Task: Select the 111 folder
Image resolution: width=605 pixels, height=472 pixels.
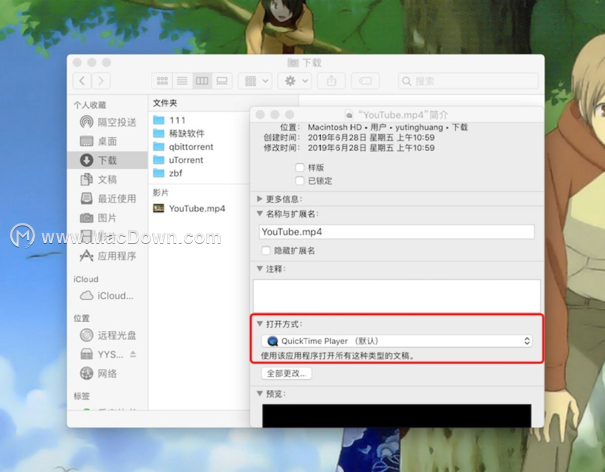Action: pos(169,120)
